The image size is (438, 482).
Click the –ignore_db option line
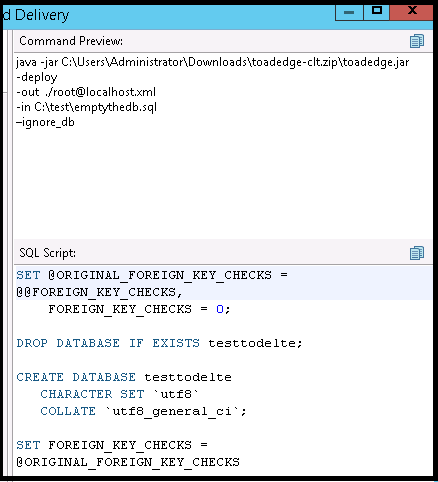click(45, 122)
